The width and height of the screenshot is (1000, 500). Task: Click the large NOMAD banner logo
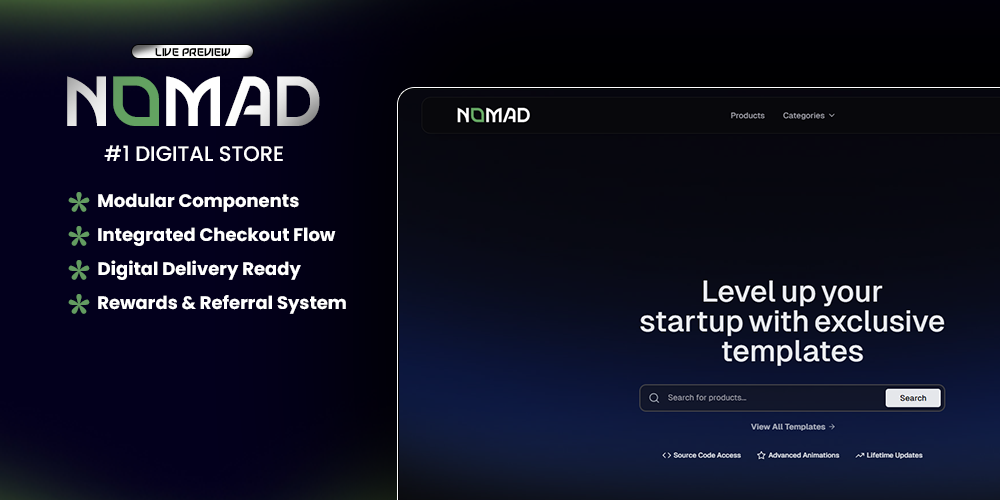click(x=193, y=101)
